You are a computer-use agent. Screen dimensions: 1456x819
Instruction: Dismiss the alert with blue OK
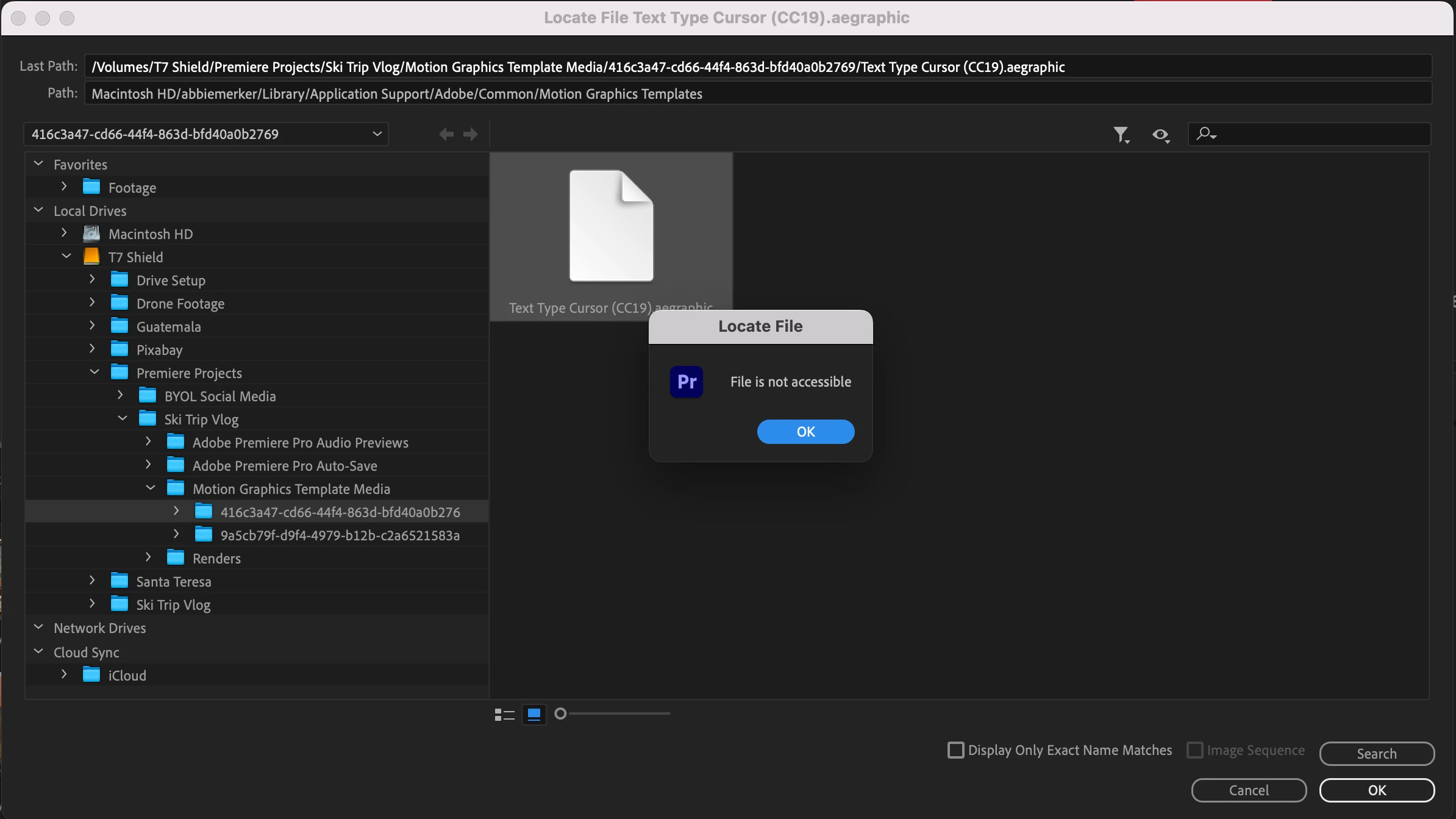pyautogui.click(x=805, y=432)
